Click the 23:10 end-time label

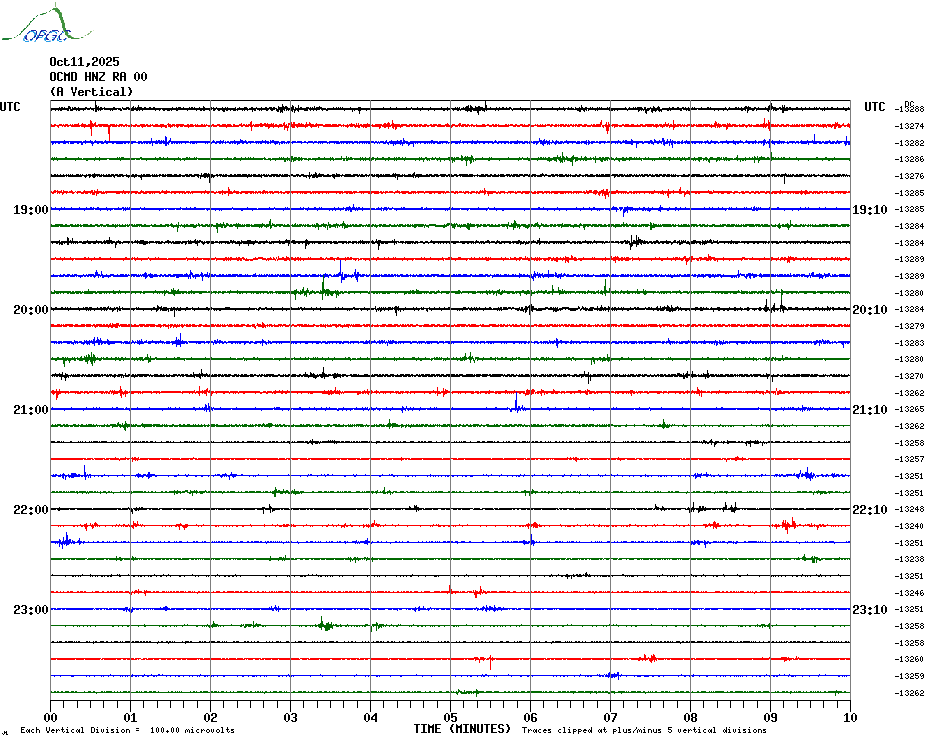pos(870,610)
